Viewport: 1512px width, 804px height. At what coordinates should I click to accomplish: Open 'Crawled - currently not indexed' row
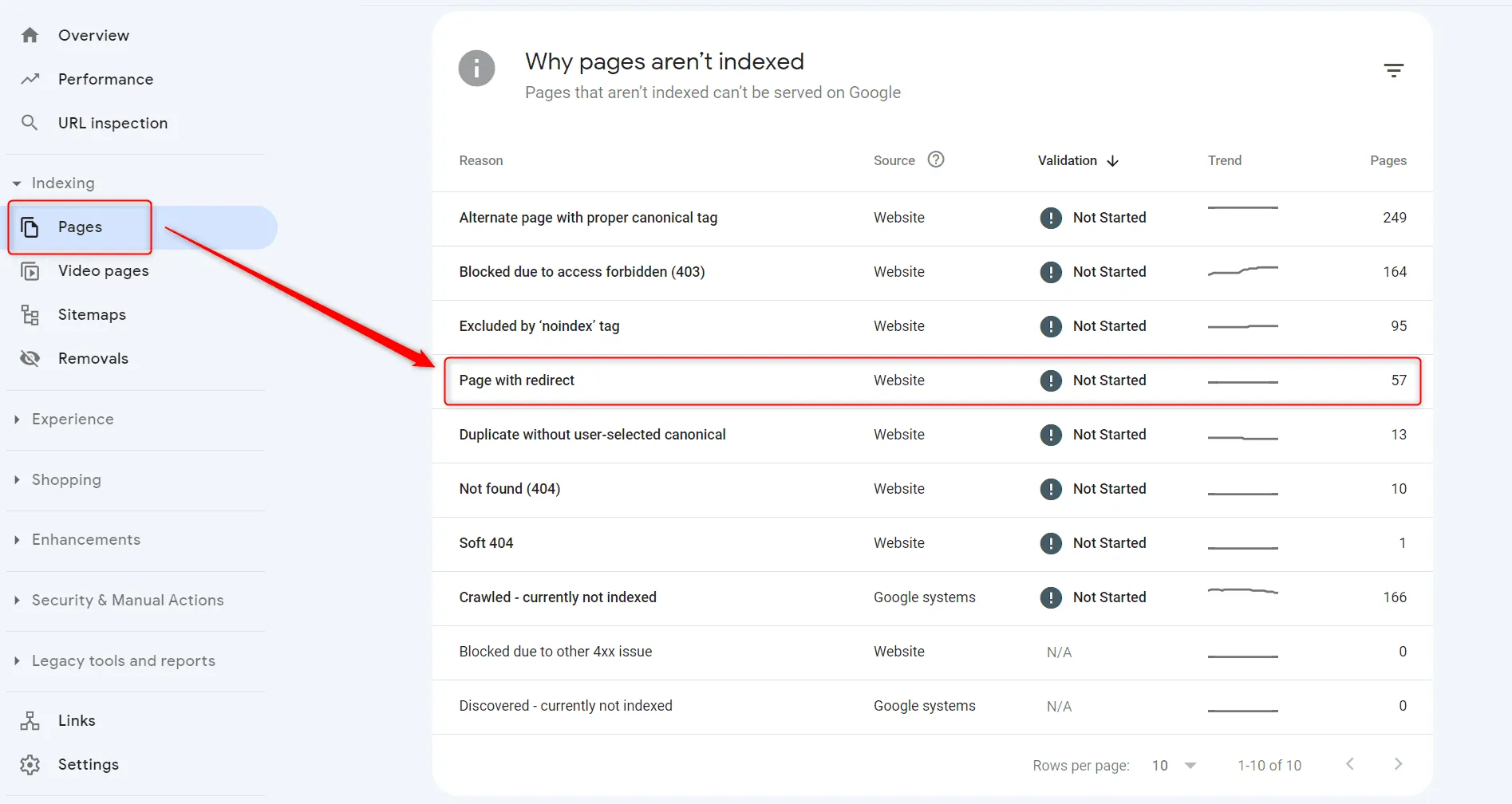pyautogui.click(x=932, y=597)
